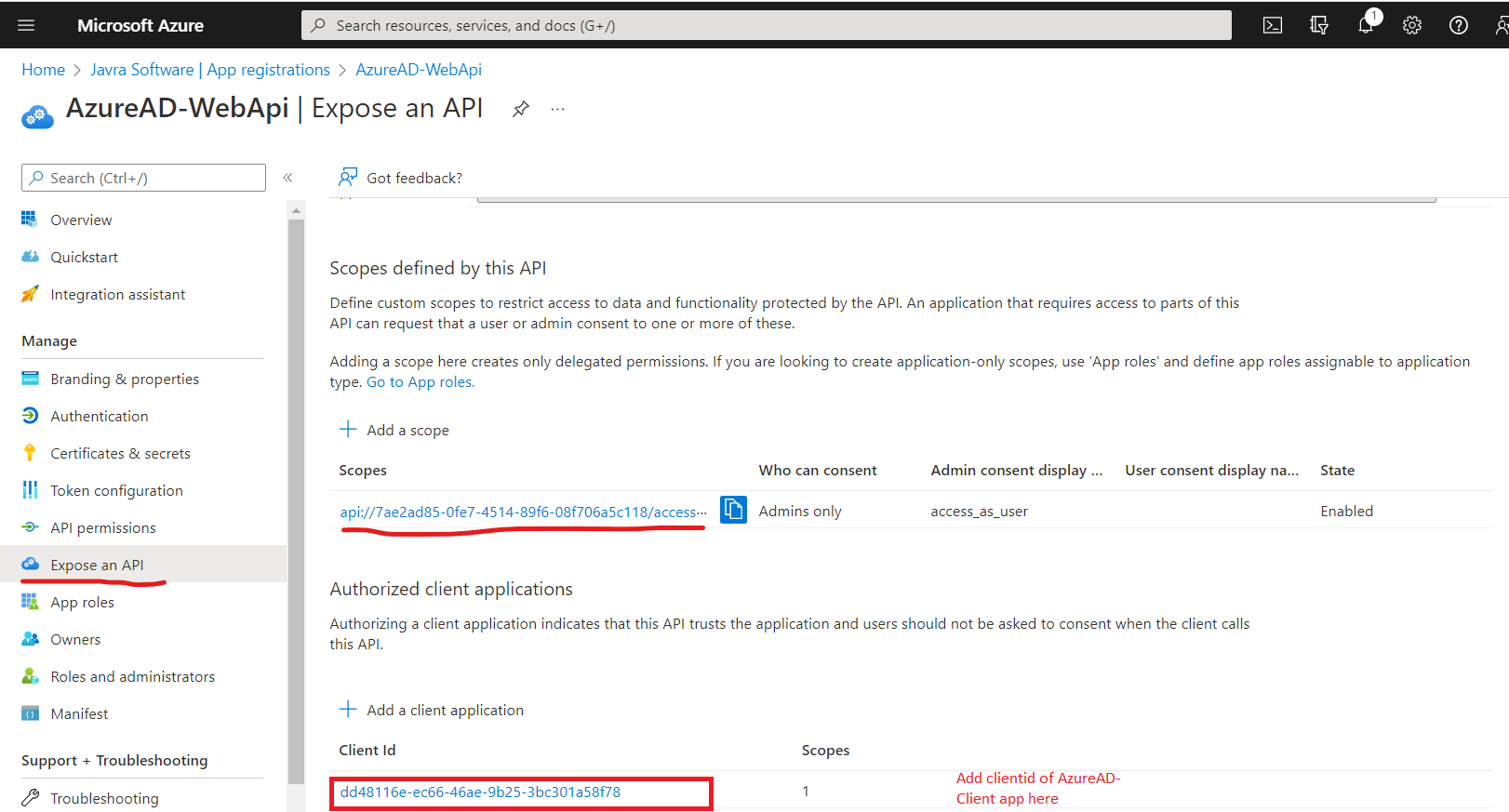This screenshot has width=1509, height=812.
Task: Pin the Expose an API blade
Action: (521, 109)
